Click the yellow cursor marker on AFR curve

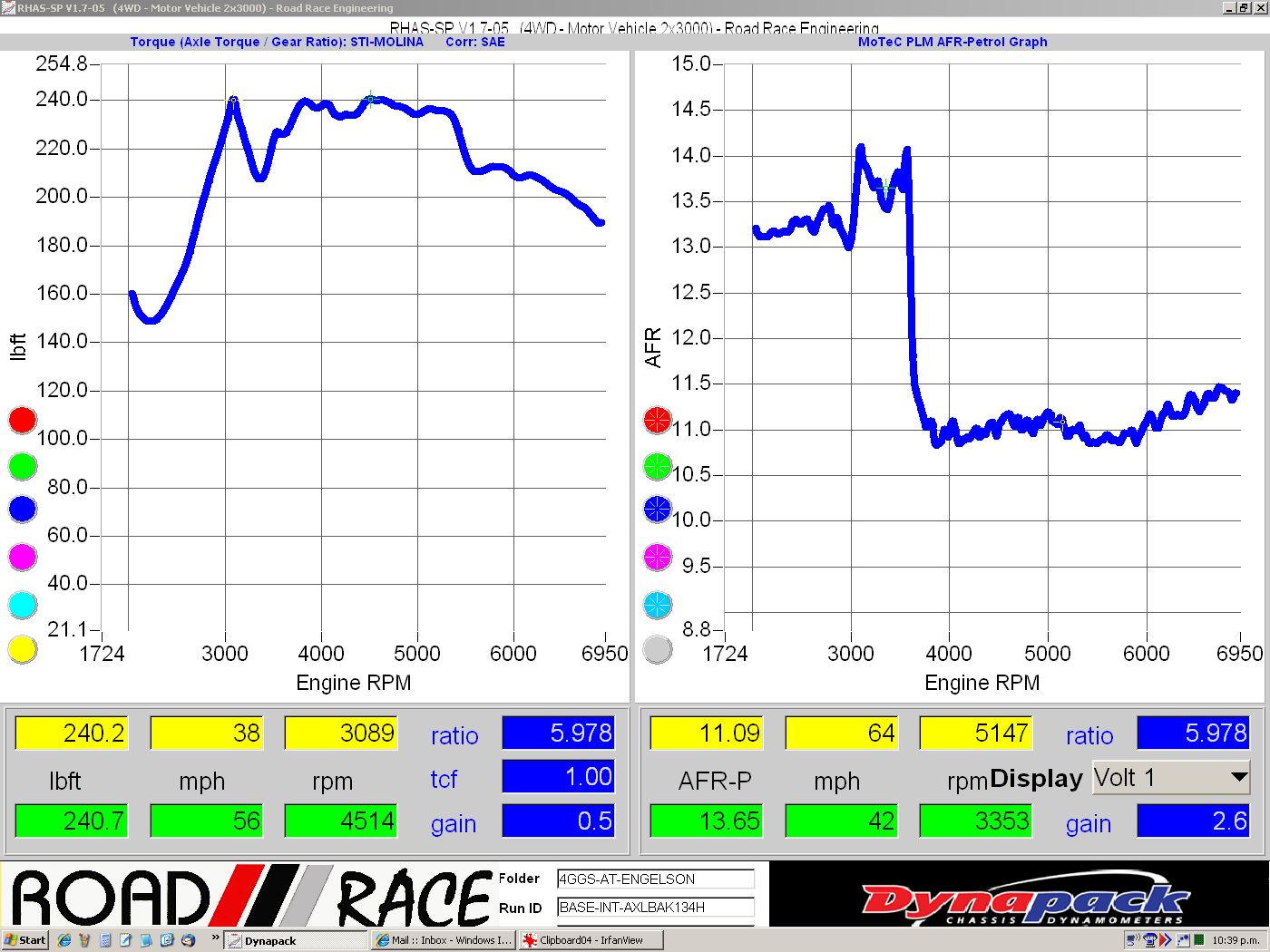(x=1060, y=421)
